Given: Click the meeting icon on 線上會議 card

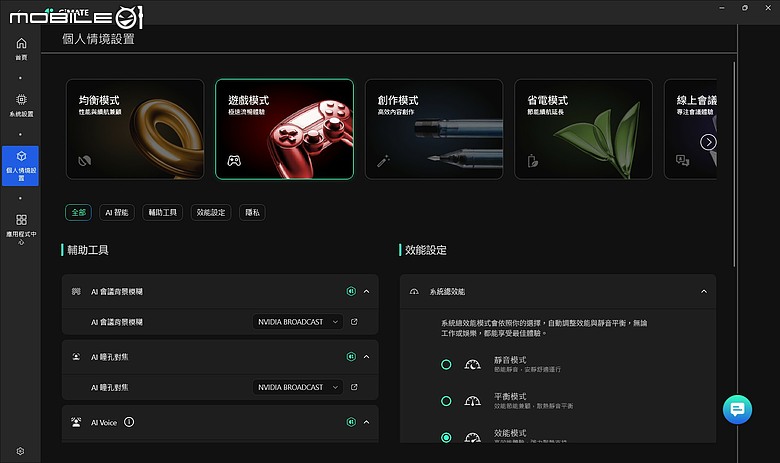Looking at the screenshot, I should 682,160.
